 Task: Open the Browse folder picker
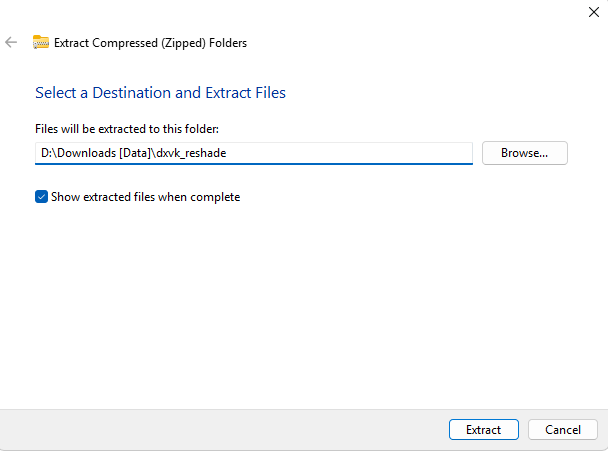pyautogui.click(x=524, y=153)
